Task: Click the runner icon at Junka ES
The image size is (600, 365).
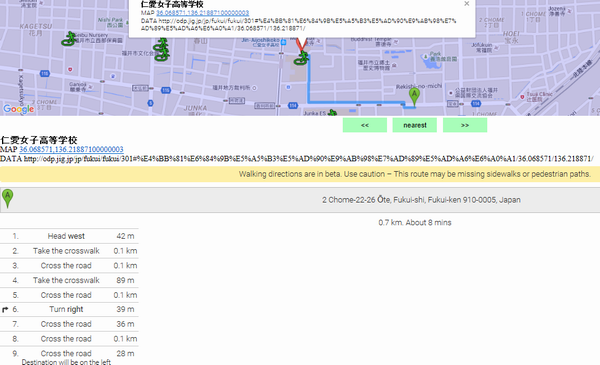Action: 332,112
